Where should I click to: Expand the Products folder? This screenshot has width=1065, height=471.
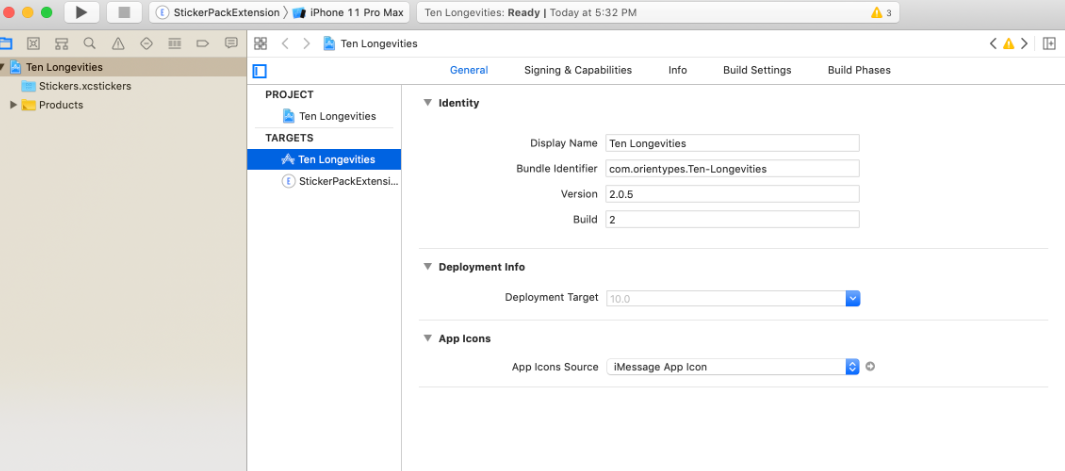coord(13,105)
